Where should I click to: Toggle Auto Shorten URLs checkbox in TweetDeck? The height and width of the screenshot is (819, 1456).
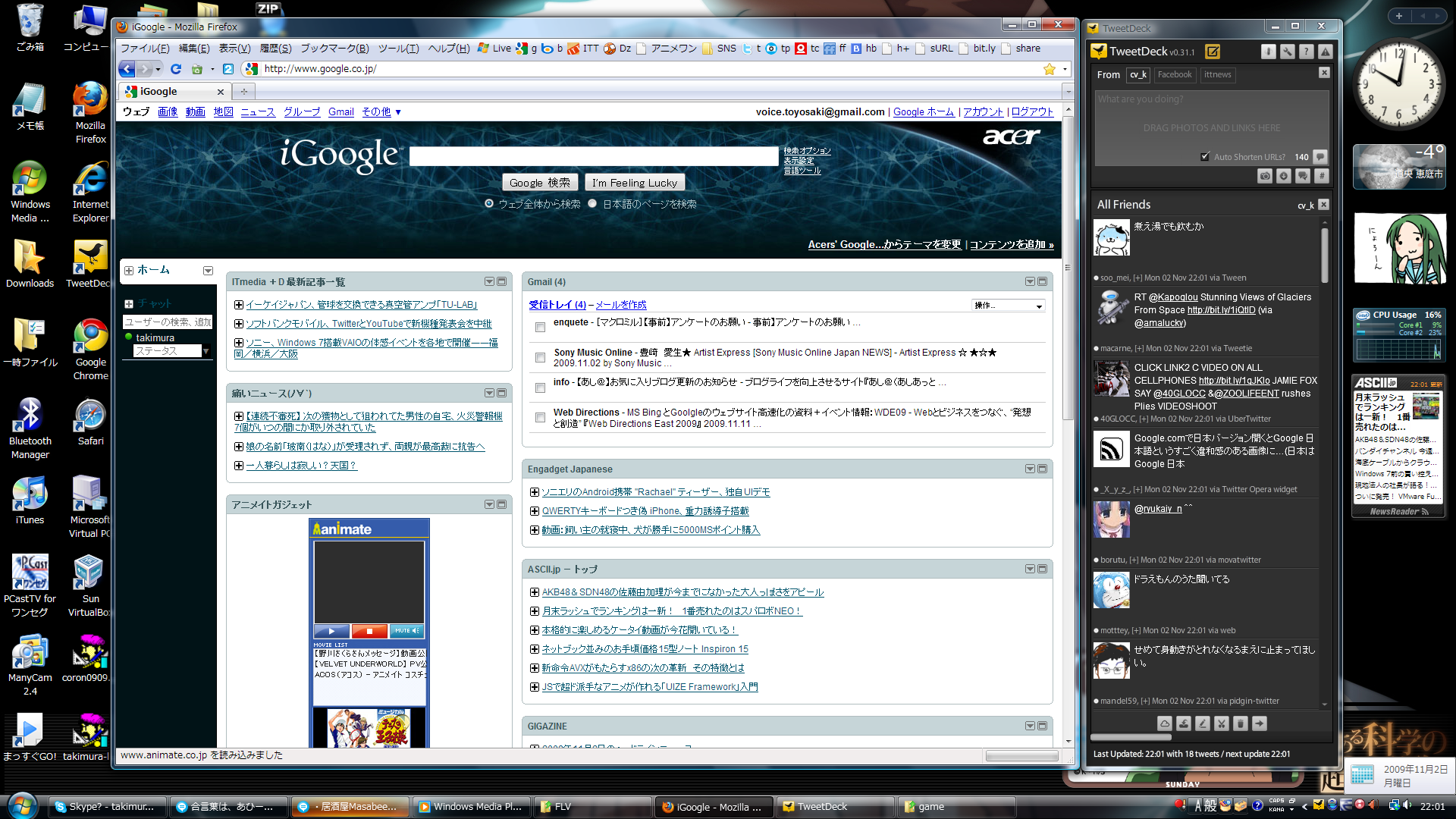[1205, 157]
